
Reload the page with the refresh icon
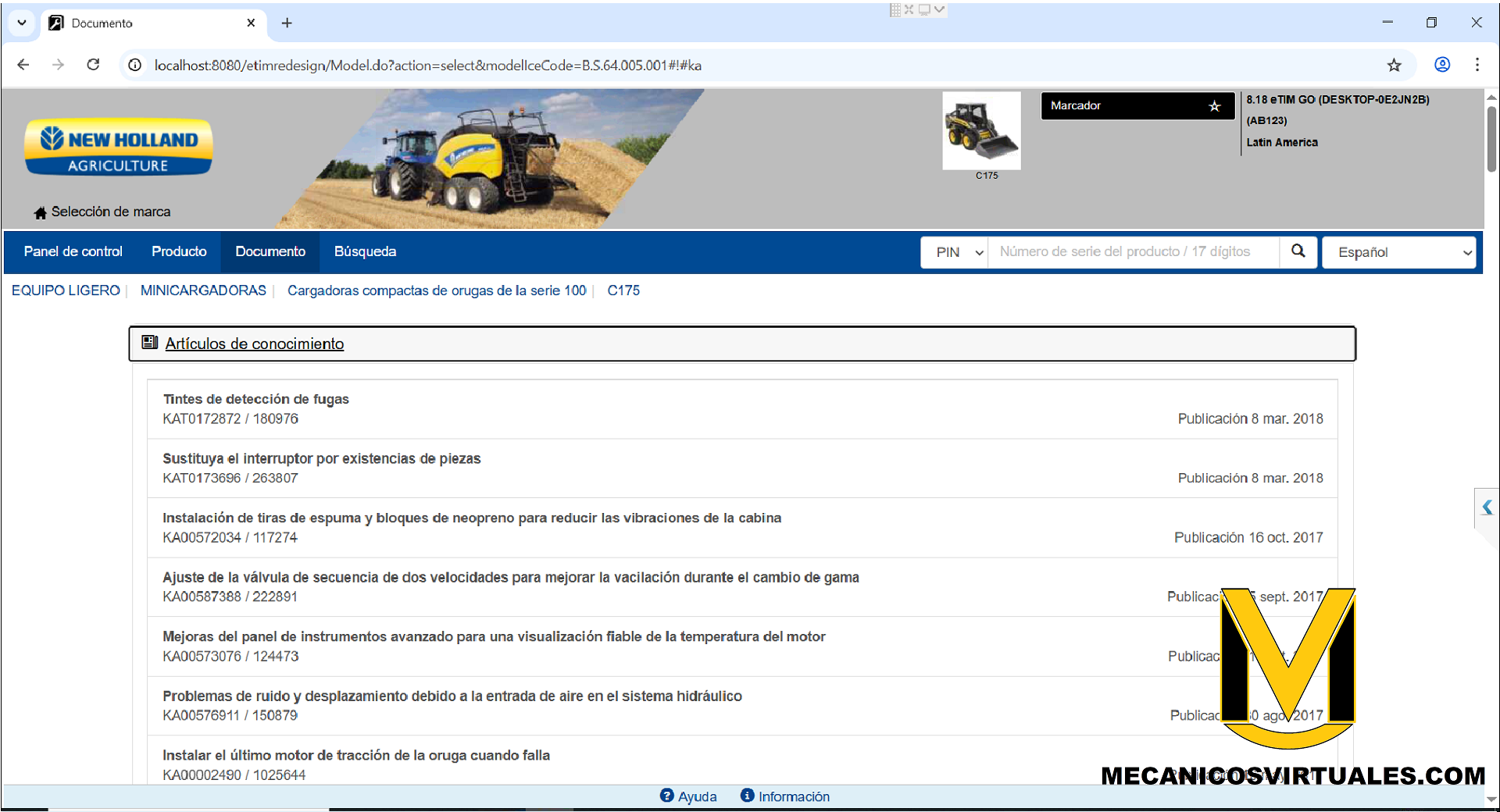coord(93,65)
